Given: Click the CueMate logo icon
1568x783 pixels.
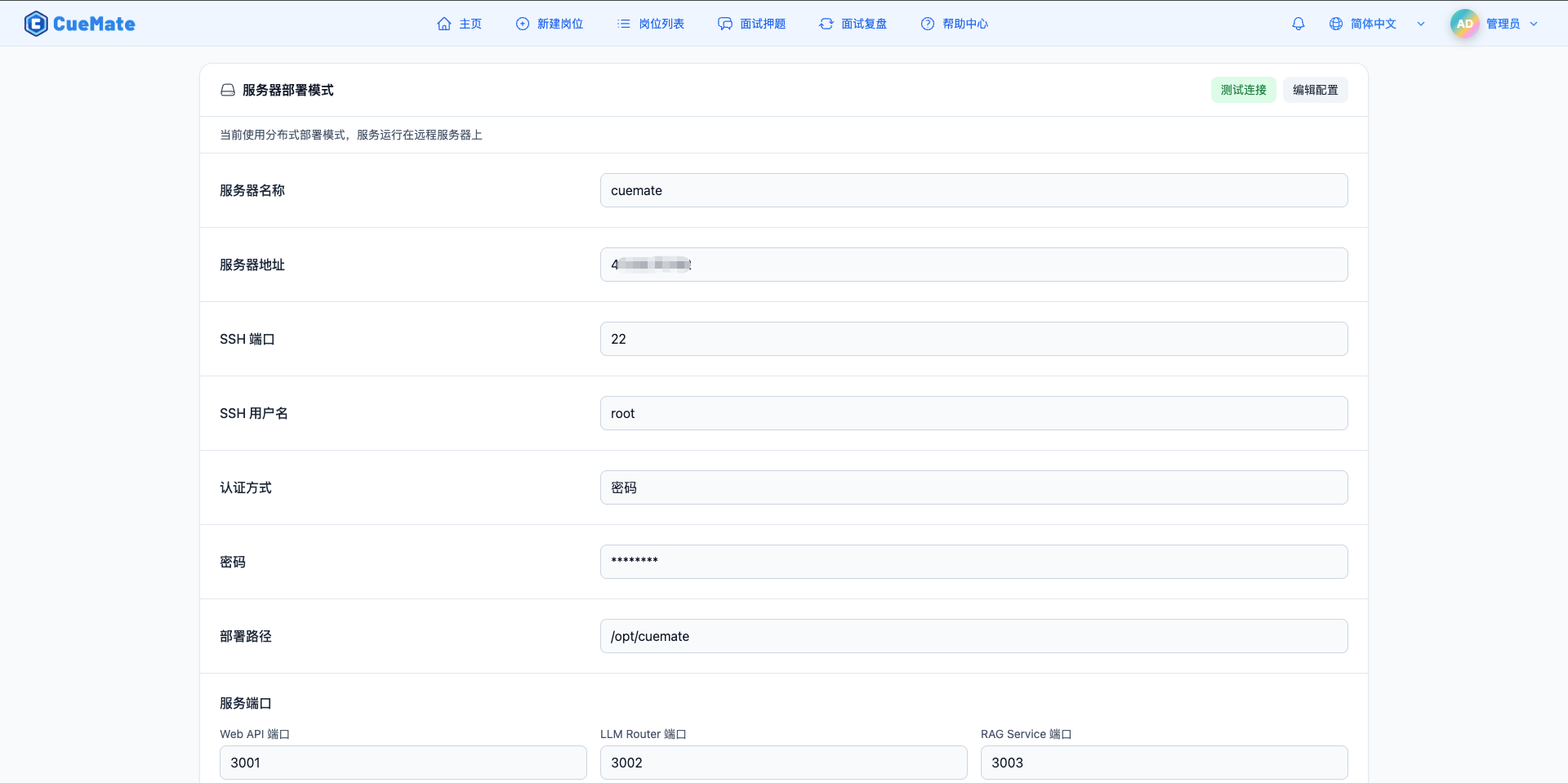Looking at the screenshot, I should tap(36, 24).
